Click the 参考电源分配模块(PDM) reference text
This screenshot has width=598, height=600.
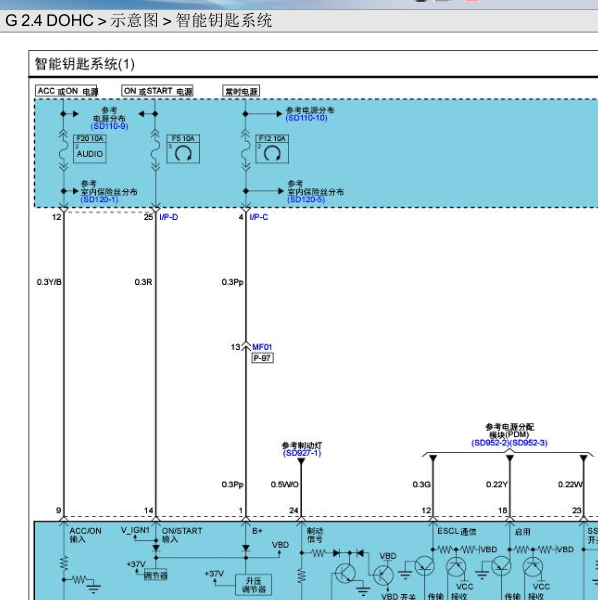pyautogui.click(x=509, y=430)
